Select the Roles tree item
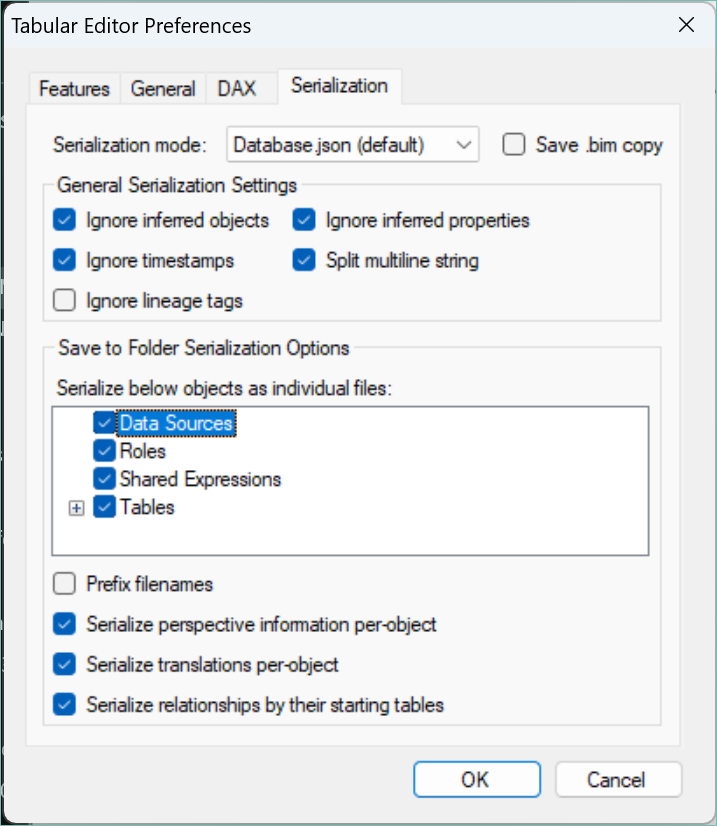Viewport: 717px width, 826px height. click(x=143, y=452)
